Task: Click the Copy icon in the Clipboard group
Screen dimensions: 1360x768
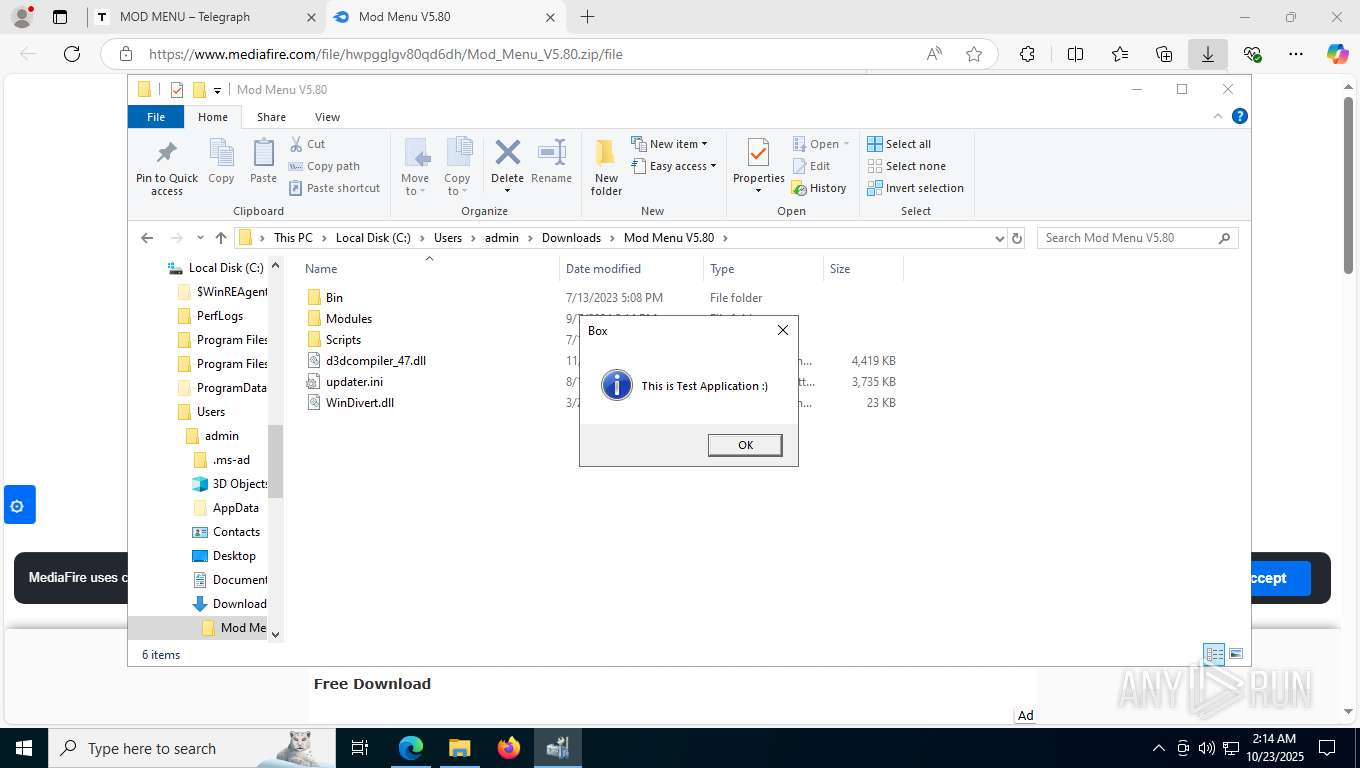Action: click(221, 153)
